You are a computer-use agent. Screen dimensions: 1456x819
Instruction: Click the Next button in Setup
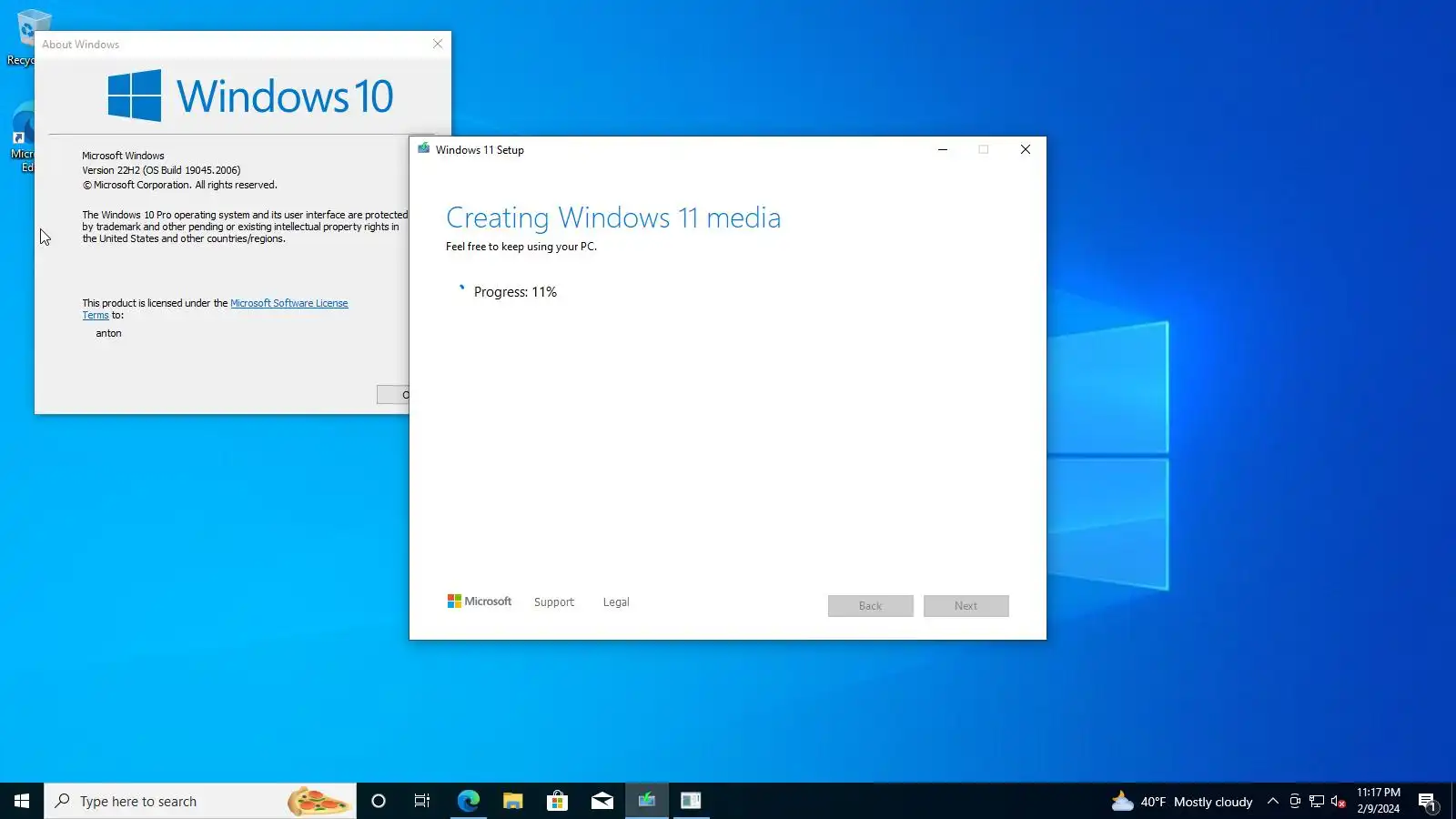click(x=966, y=606)
